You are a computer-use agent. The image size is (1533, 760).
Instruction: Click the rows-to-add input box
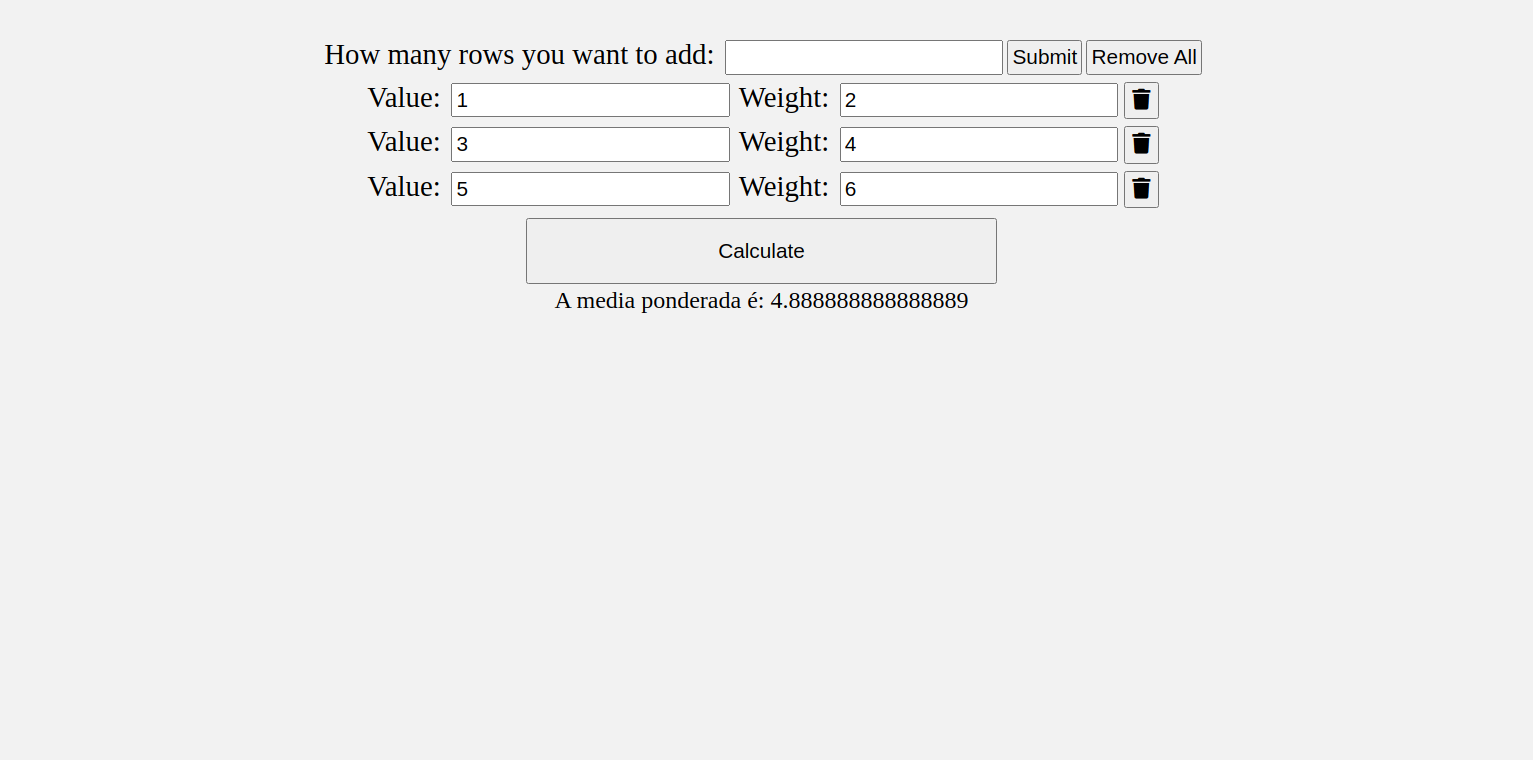pos(863,57)
